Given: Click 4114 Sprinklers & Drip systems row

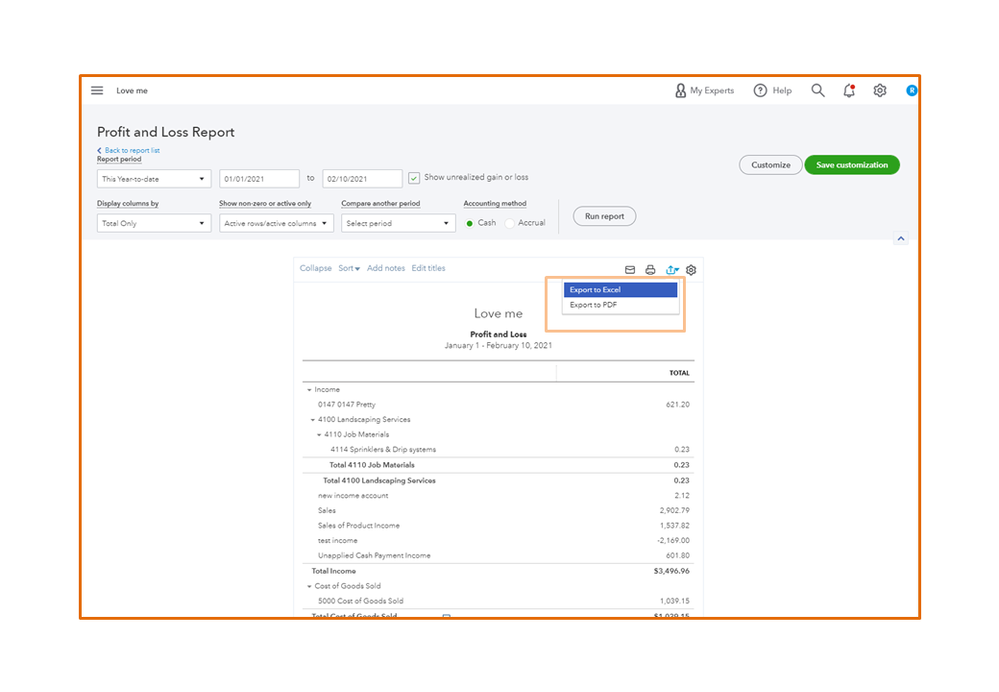Looking at the screenshot, I should pyautogui.click(x=498, y=450).
